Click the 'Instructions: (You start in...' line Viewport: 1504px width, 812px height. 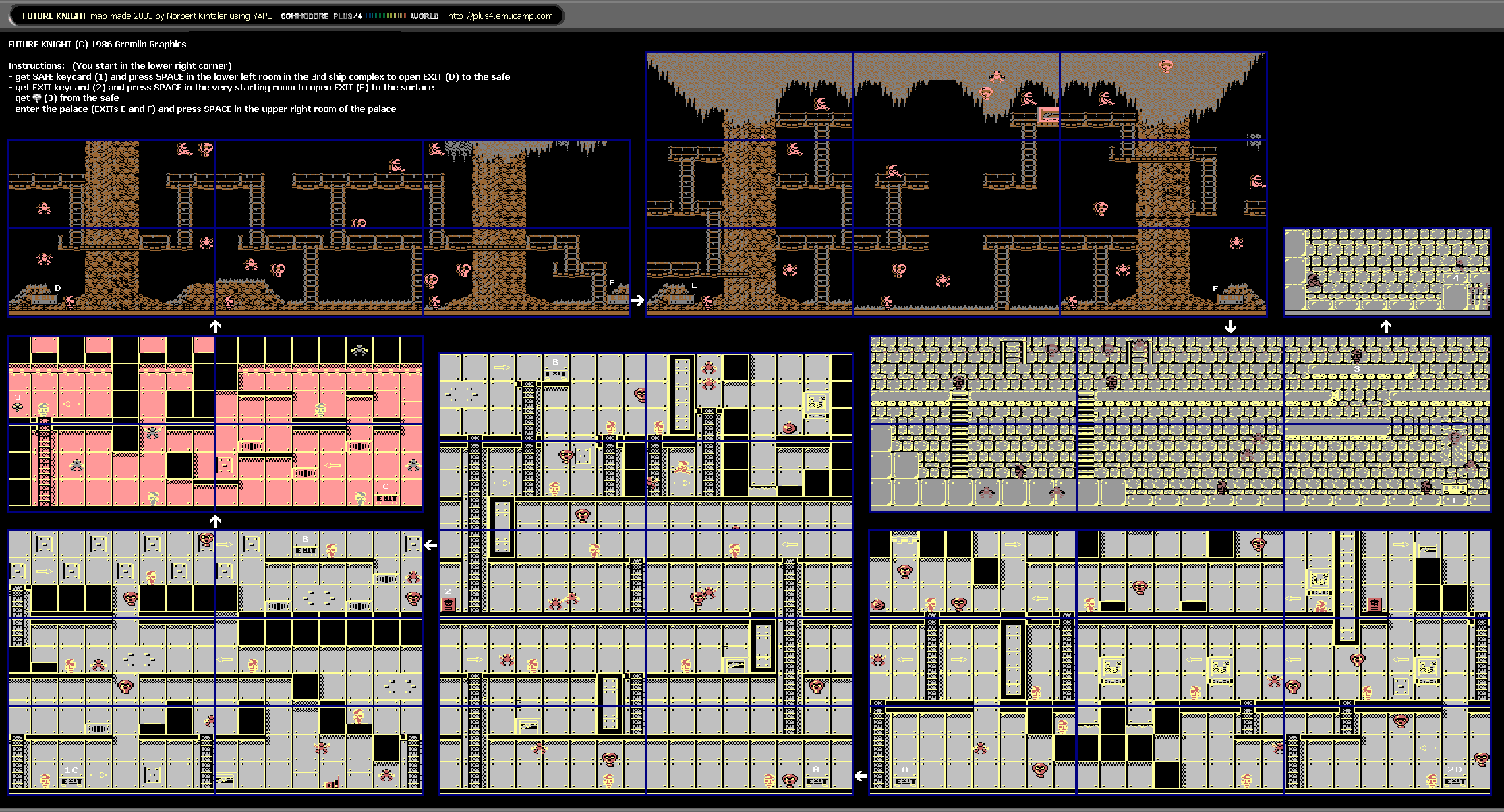click(x=120, y=65)
